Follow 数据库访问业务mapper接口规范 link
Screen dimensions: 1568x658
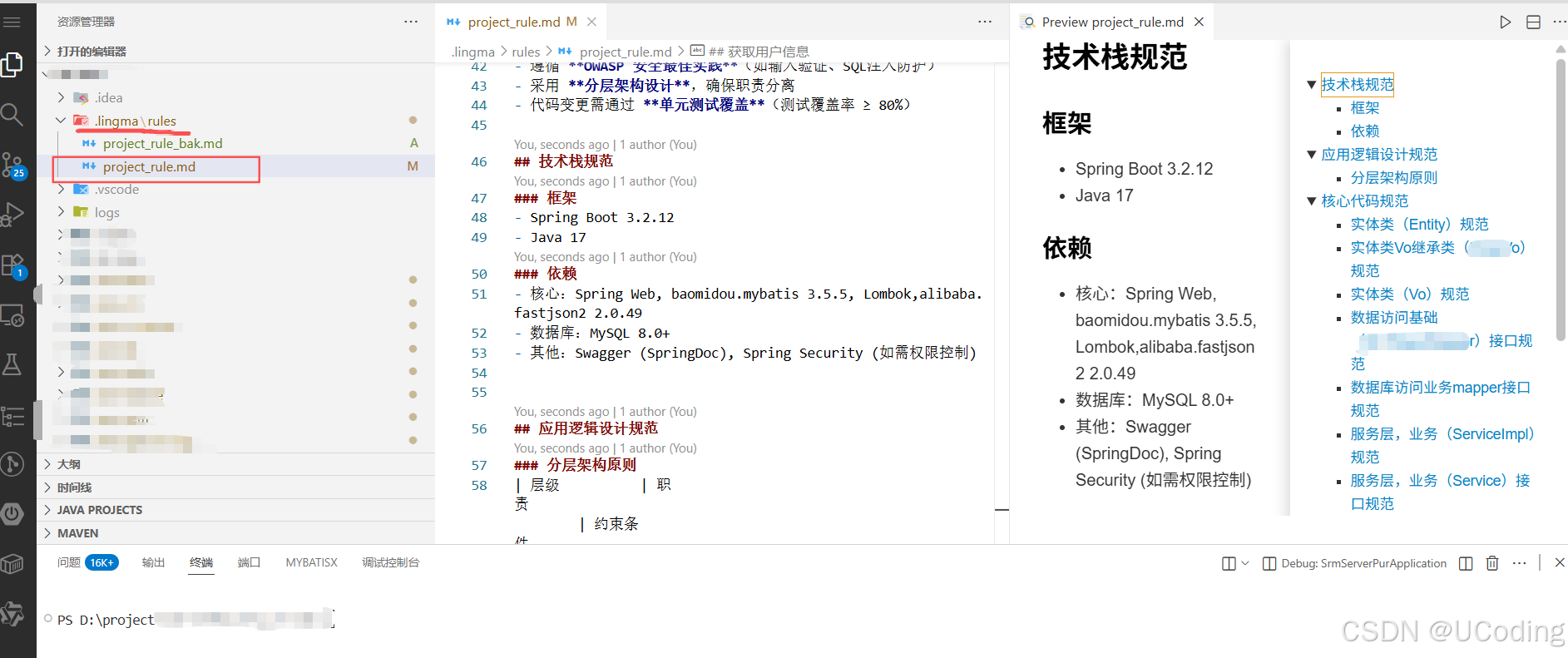(x=1441, y=398)
